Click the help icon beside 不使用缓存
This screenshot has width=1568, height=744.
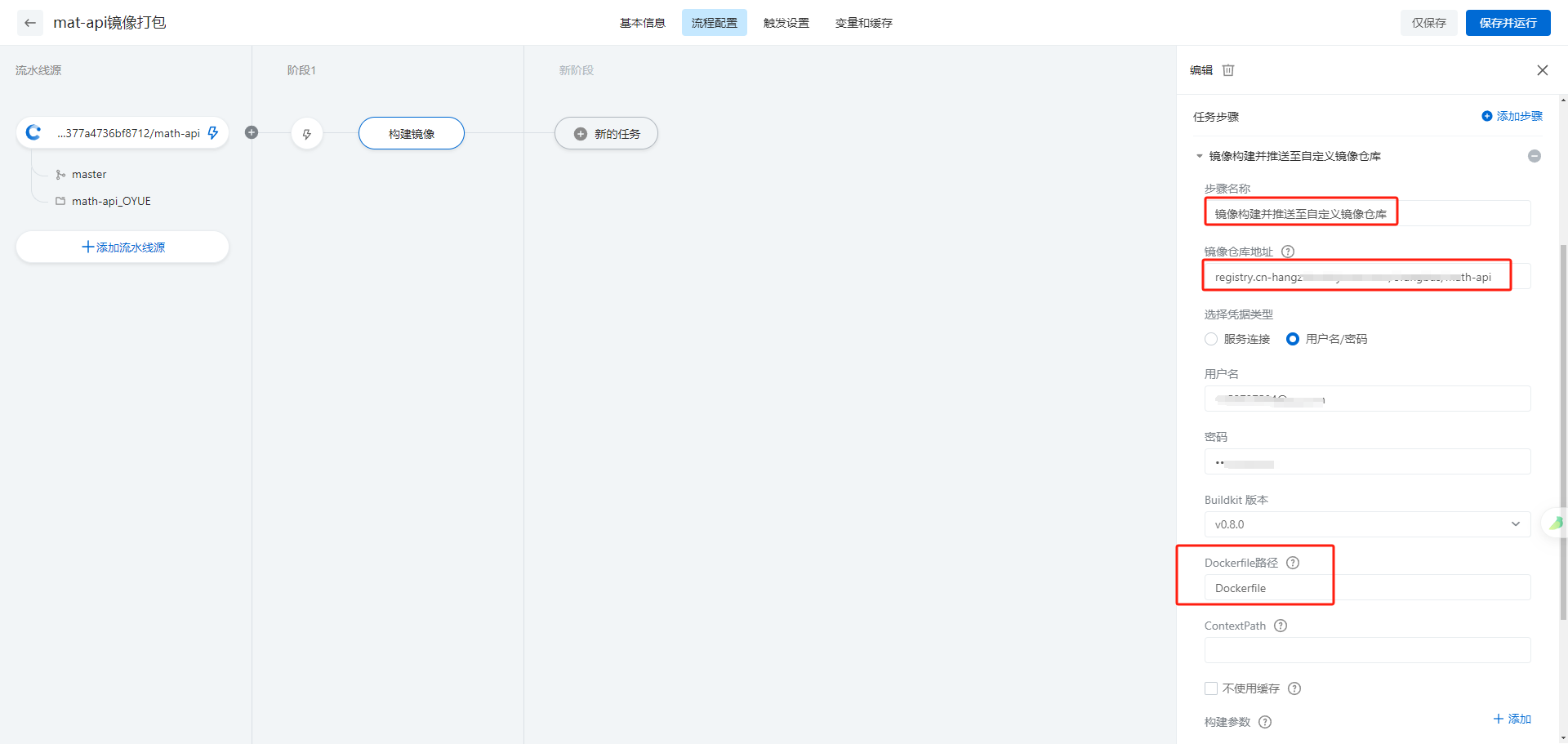tap(1294, 688)
